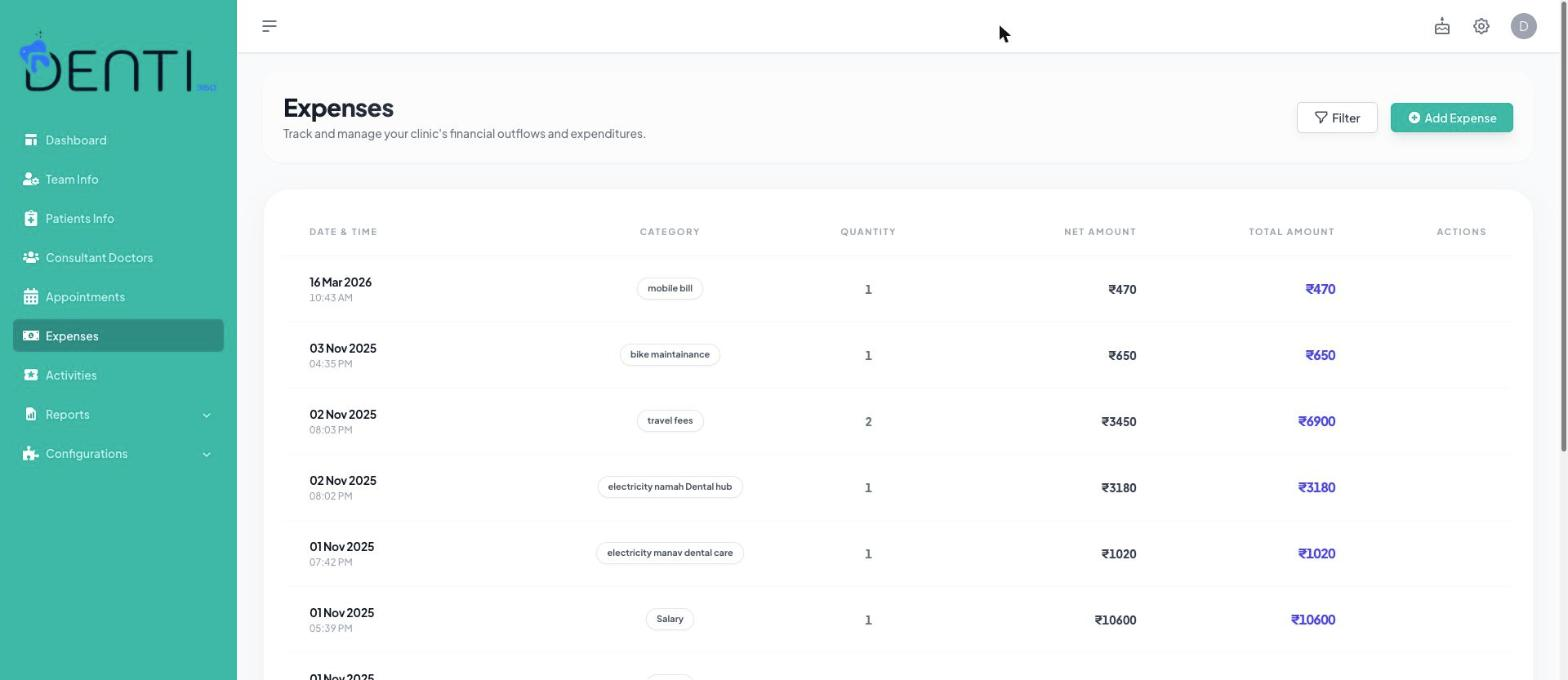
Task: Click quantity 2 in travel fees row
Action: [868, 422]
